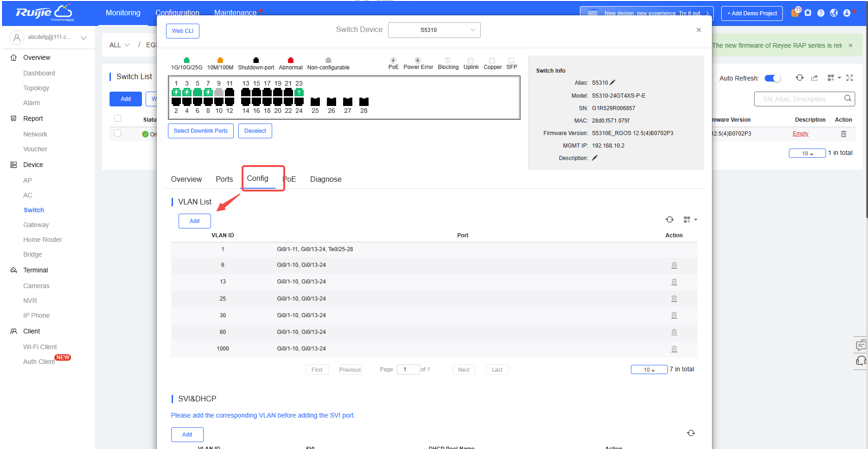The width and height of the screenshot is (868, 452).
Task: Click switch port 1 icon
Action: coord(176,92)
